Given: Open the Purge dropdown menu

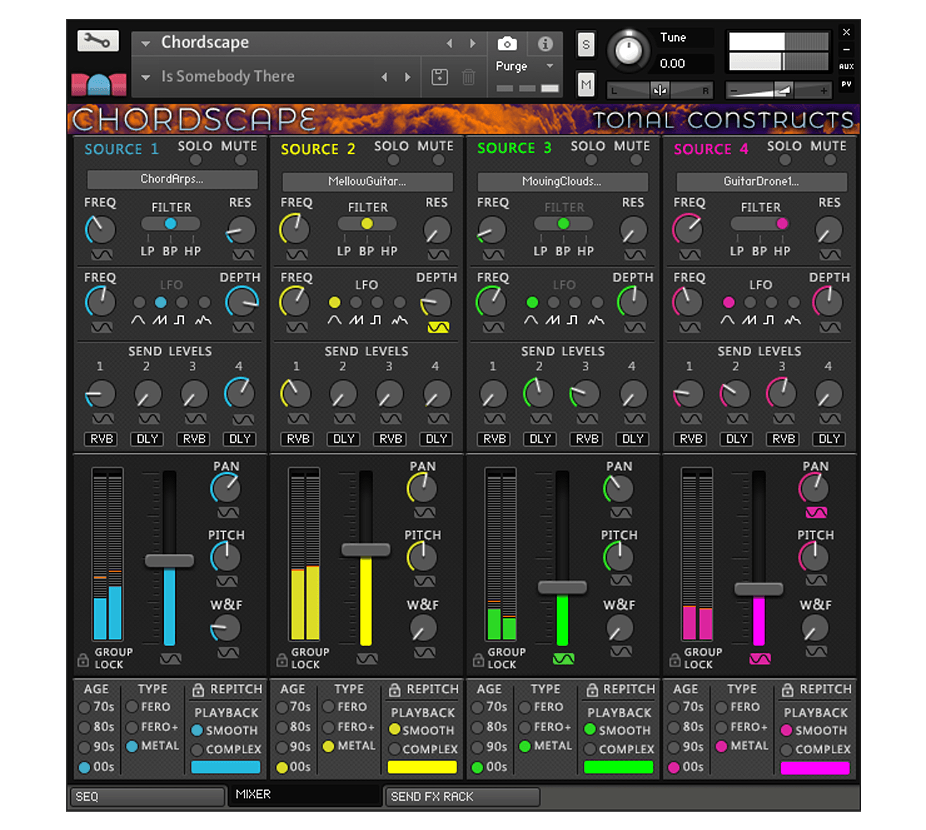Looking at the screenshot, I should tap(549, 66).
